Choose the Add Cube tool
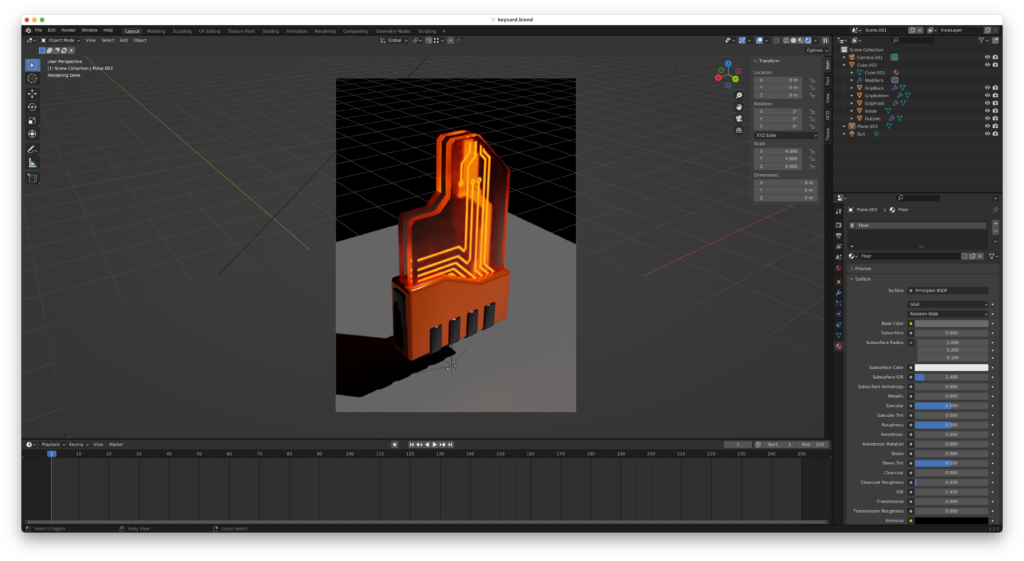This screenshot has height=561, width=1024. point(32,178)
